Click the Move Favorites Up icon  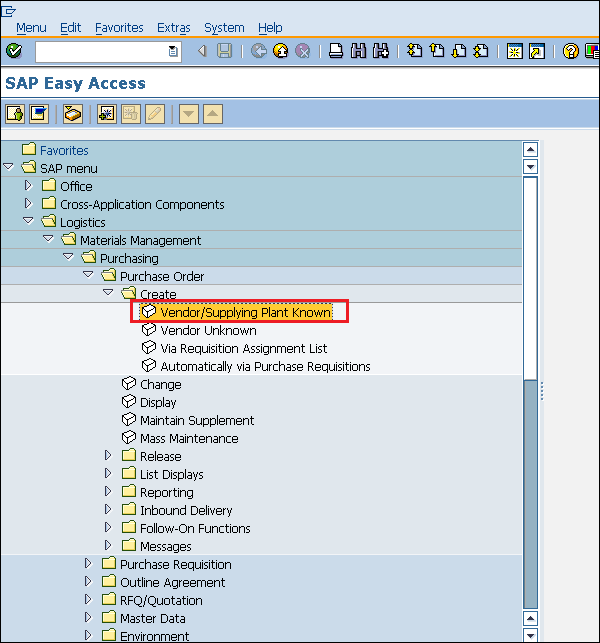click(x=213, y=114)
